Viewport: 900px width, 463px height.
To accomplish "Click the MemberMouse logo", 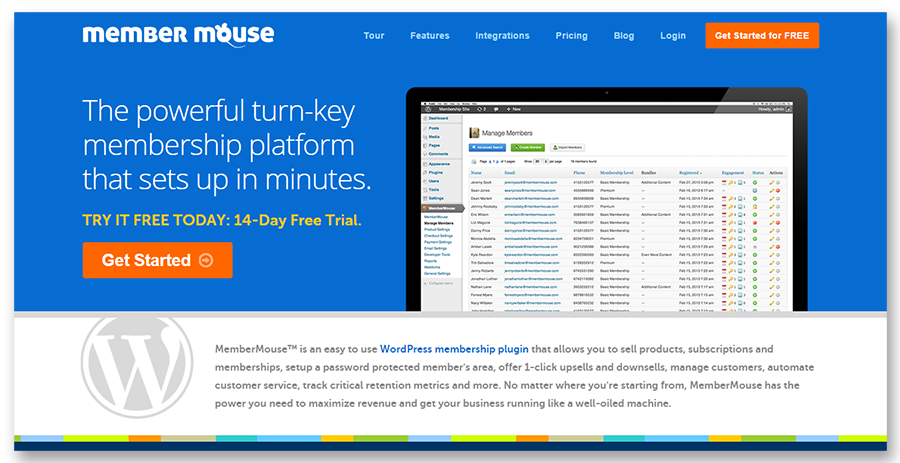I will [x=177, y=35].
